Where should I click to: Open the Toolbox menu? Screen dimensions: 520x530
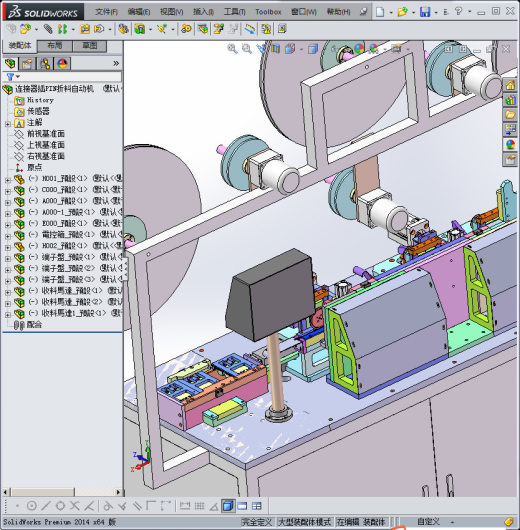[268, 12]
